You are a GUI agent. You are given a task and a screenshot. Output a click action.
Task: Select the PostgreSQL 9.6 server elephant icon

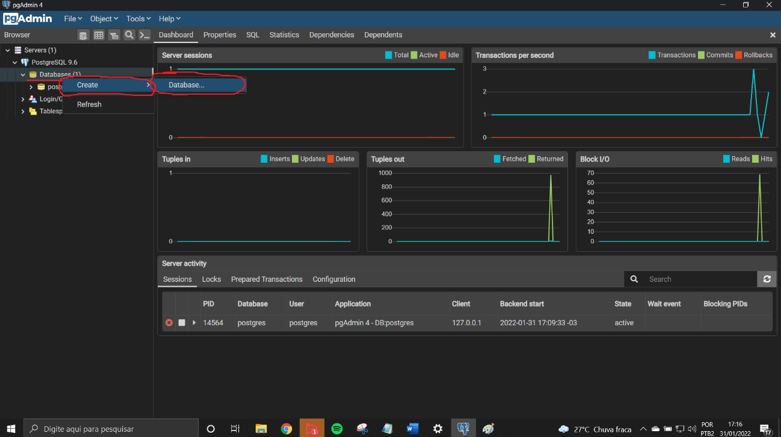coord(25,62)
